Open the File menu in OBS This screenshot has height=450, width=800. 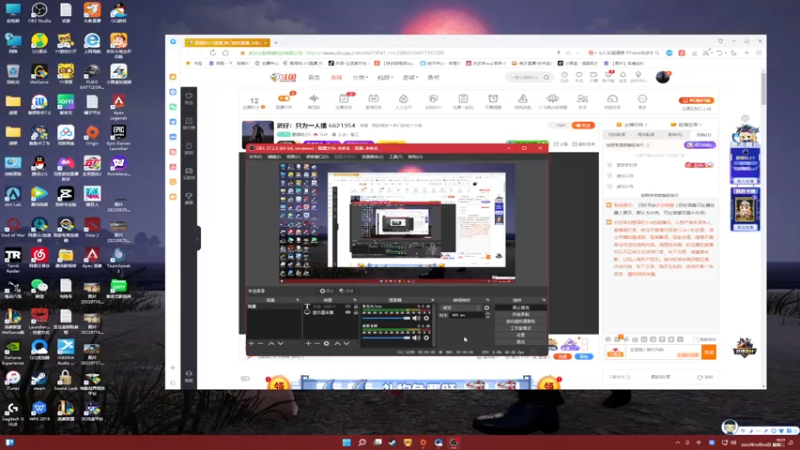tap(255, 157)
